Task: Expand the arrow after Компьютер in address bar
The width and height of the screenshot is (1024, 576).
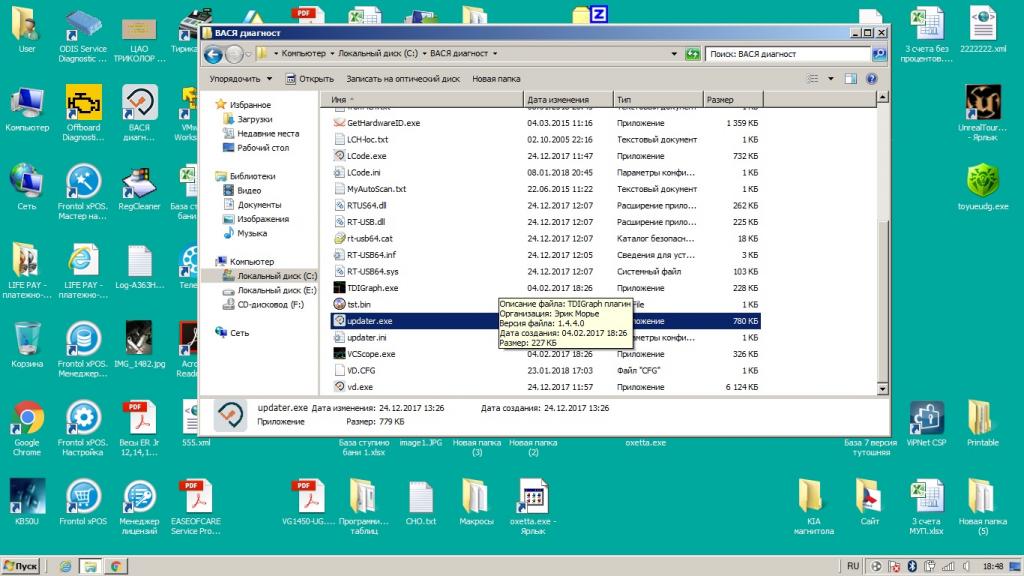Action: coord(332,54)
